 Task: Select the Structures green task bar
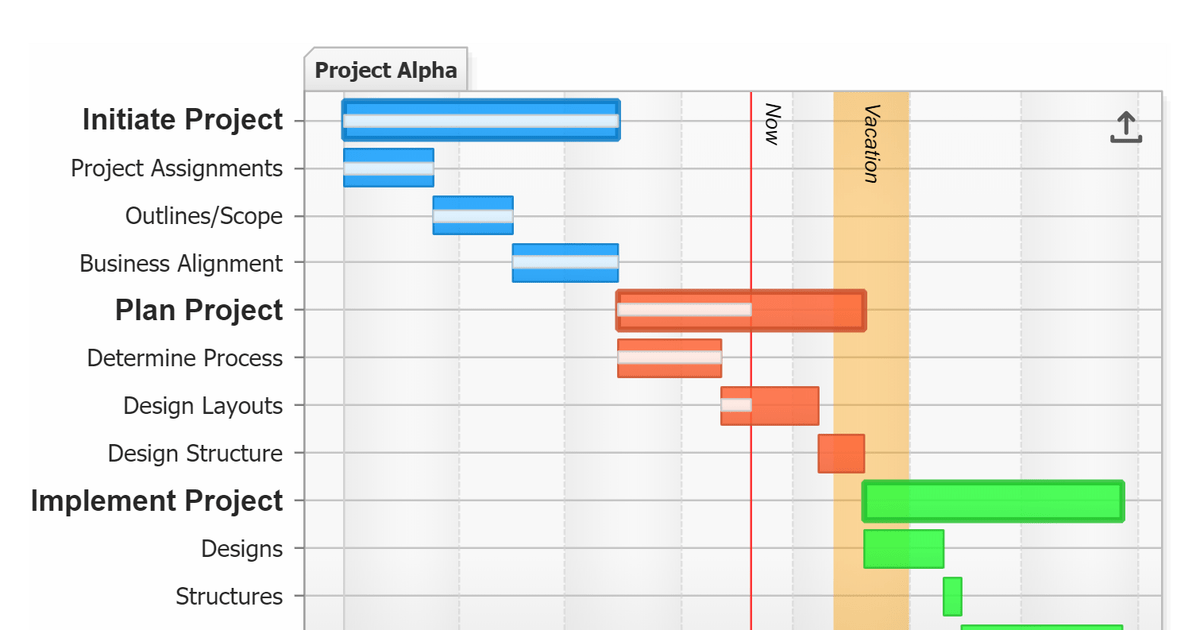pos(951,594)
